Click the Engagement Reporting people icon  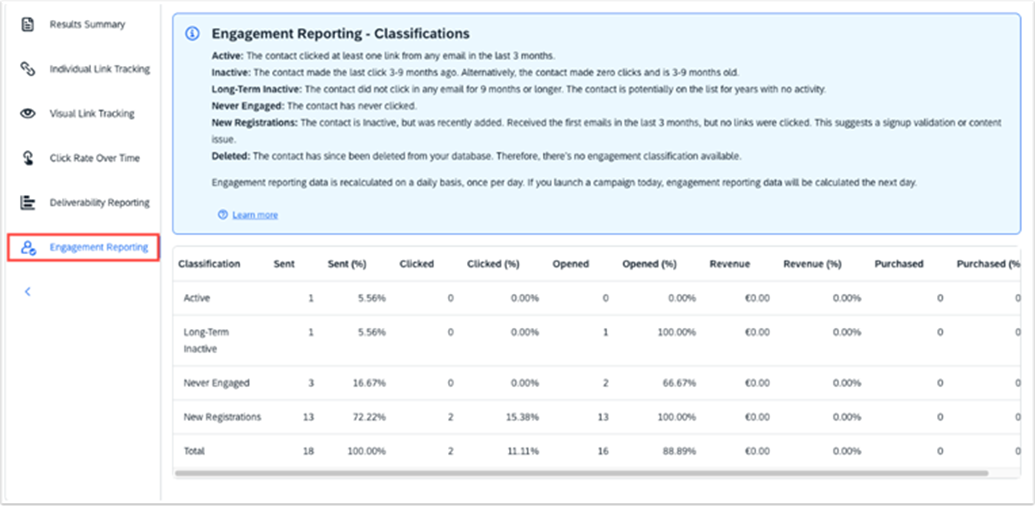tap(28, 247)
